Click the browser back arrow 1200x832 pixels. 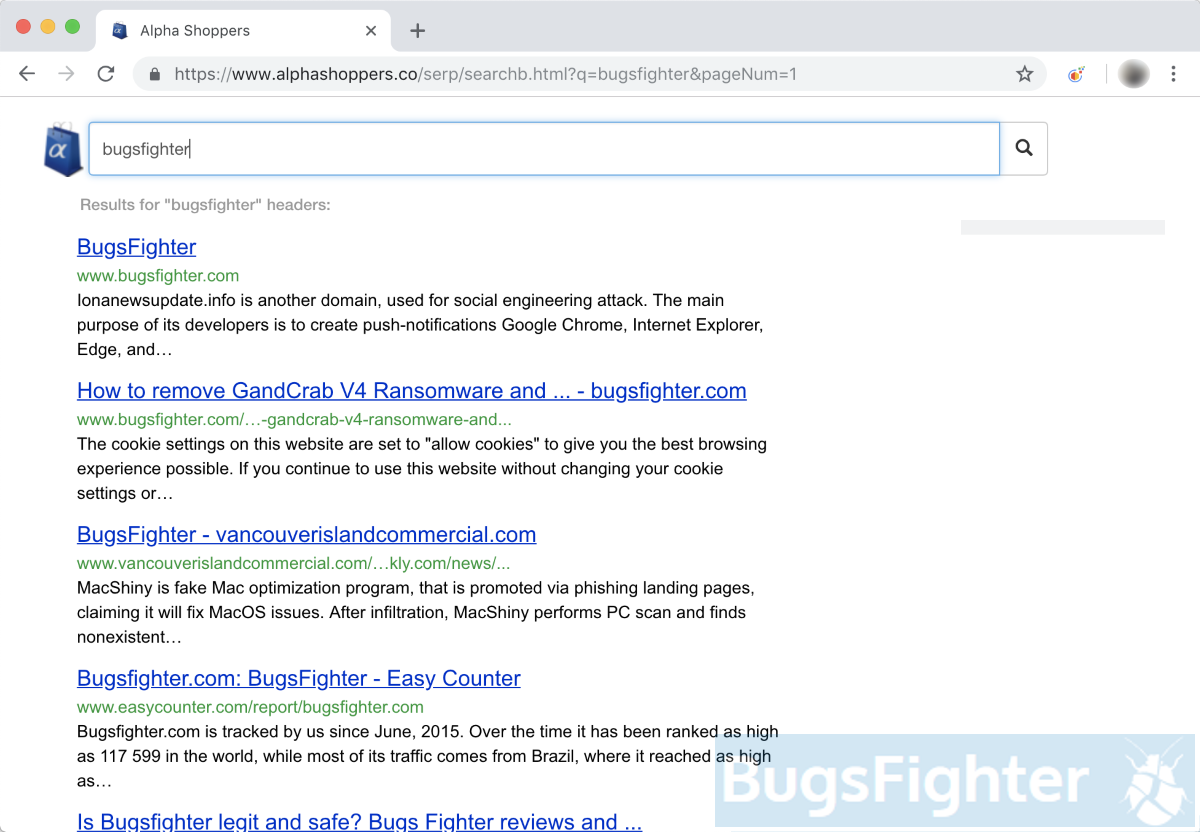[27, 74]
